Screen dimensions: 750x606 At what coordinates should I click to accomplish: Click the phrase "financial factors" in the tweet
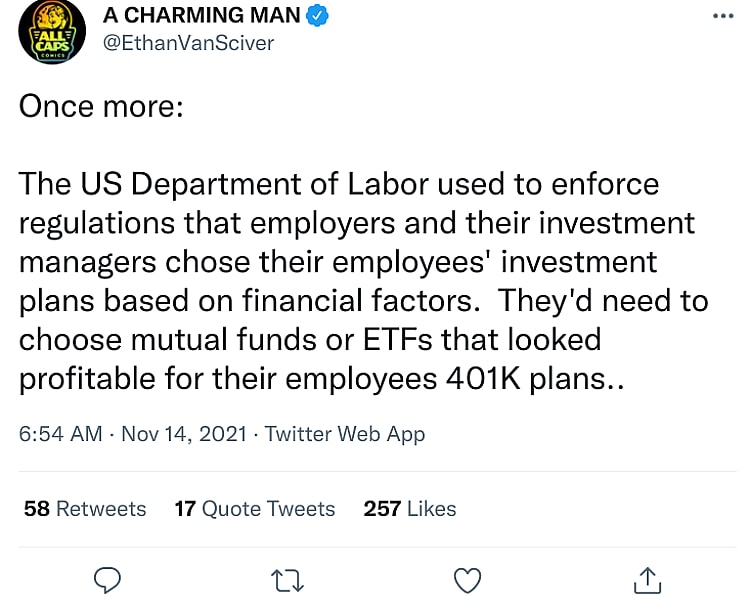click(x=388, y=301)
